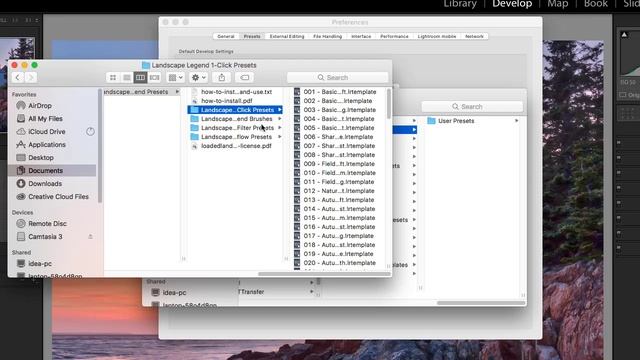640x360 pixels.
Task: Select 015 - Autu...m.lrtemplate file
Action: coord(339,218)
